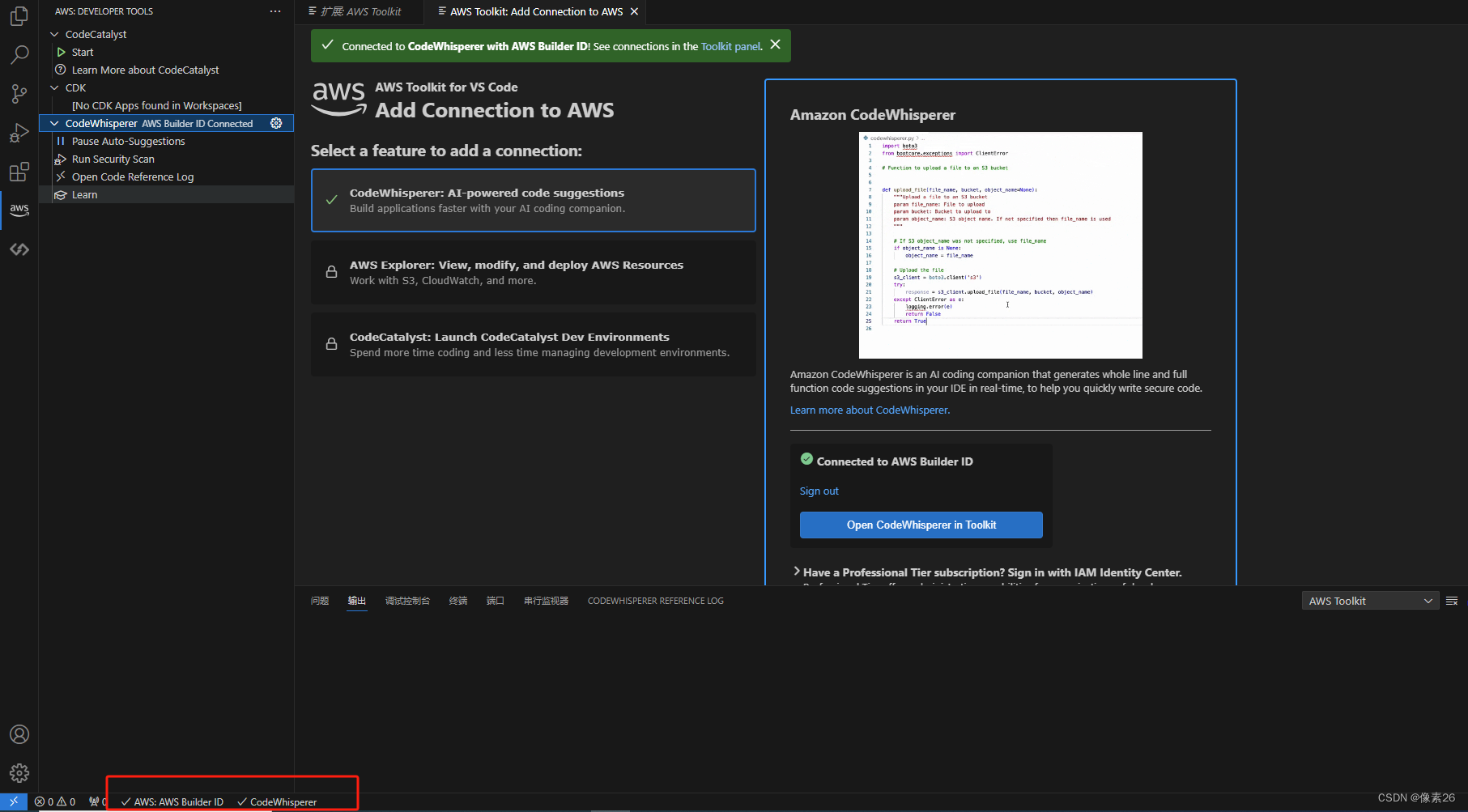1468x812 pixels.
Task: Select the AWS Toolkit: Add Connection to AWS tab
Action: 537,11
